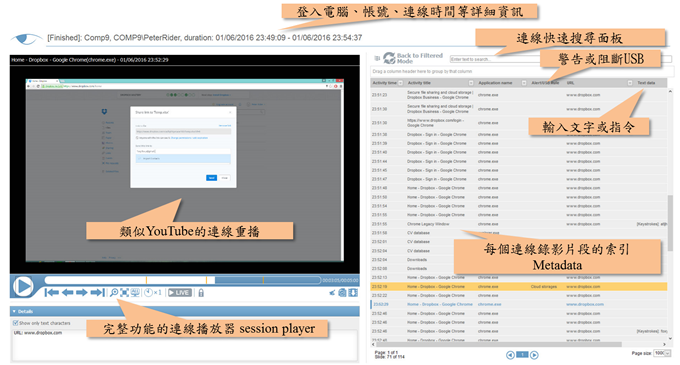Toggle Show only text characters checkbox
Screen dimensions: 680x365
tap(16, 323)
